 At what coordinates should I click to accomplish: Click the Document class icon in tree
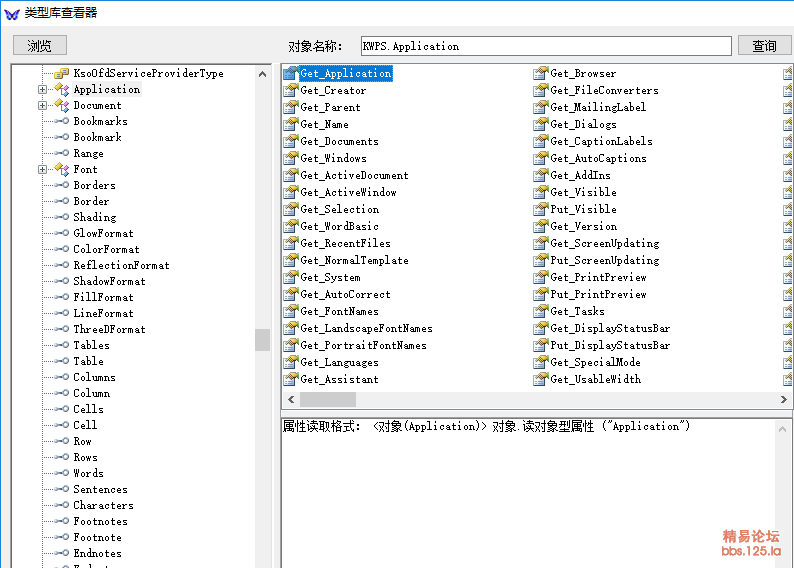point(62,105)
